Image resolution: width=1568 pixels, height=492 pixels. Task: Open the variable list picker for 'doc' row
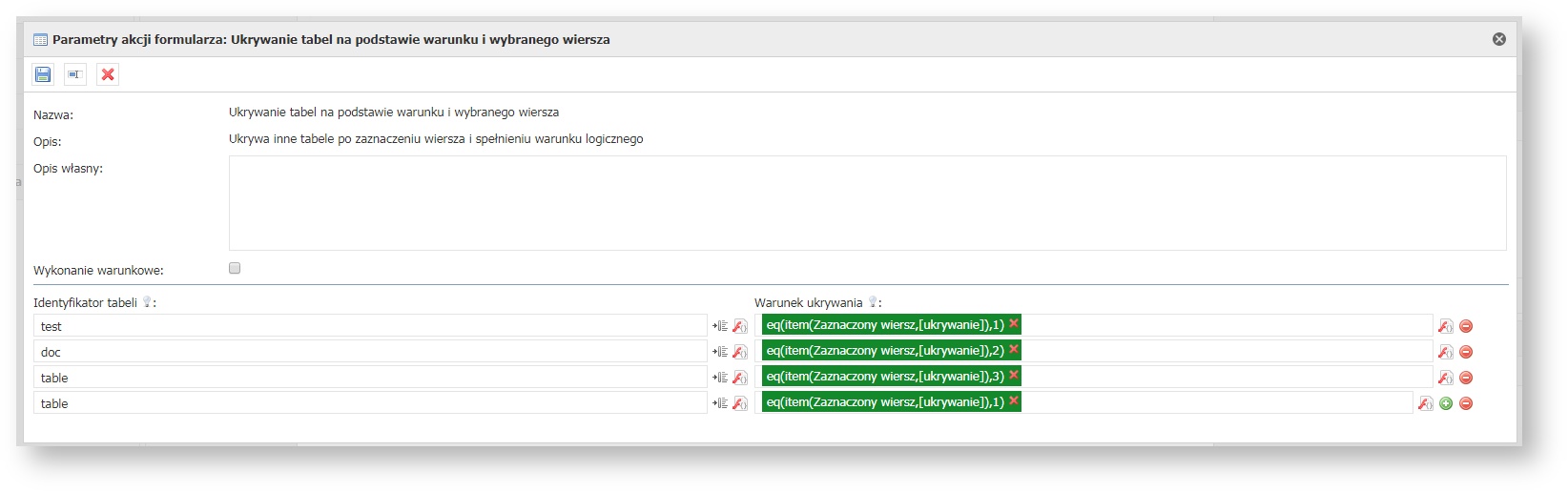click(x=719, y=352)
